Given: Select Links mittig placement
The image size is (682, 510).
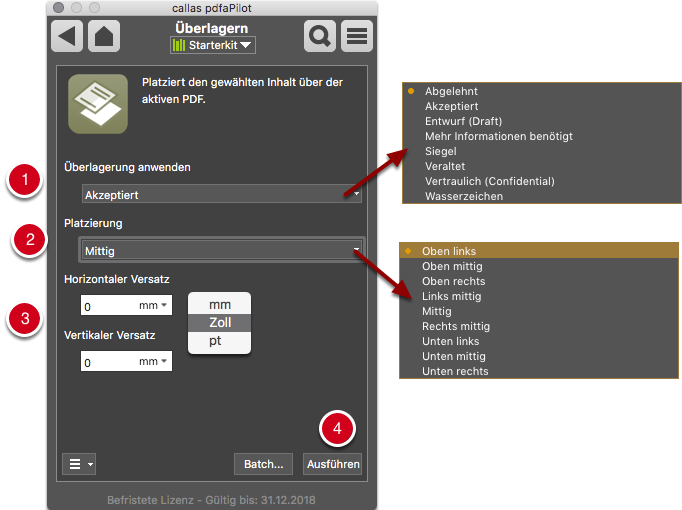Looking at the screenshot, I should 539,296.
